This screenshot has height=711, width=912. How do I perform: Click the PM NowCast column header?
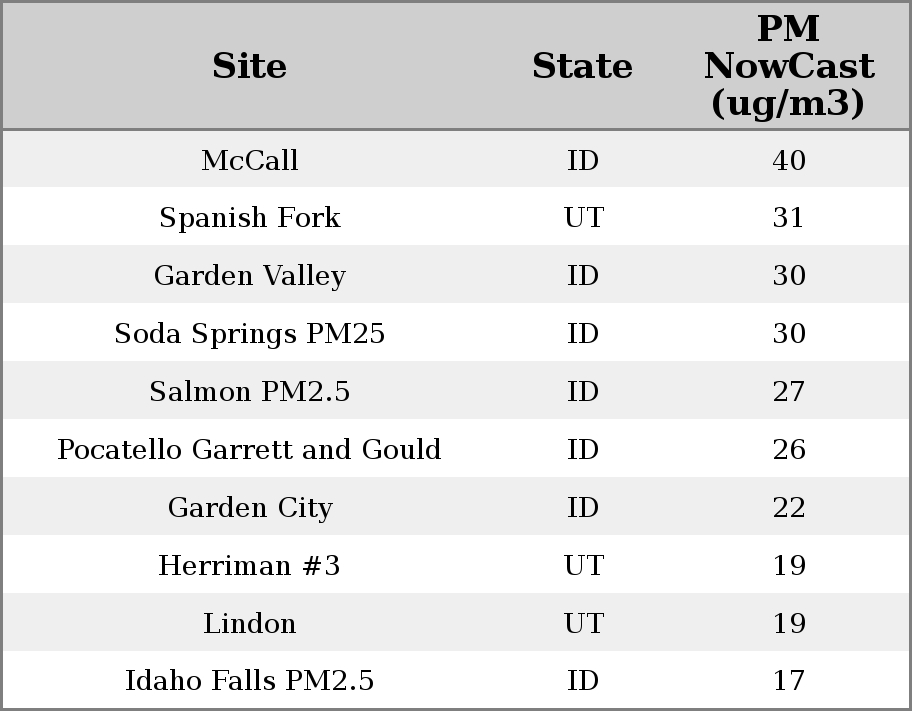788,66
